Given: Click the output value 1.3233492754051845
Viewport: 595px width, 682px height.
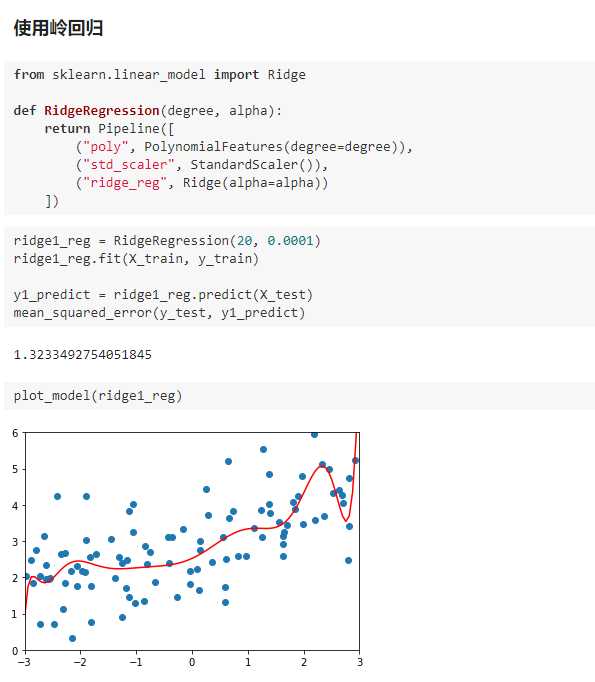Looking at the screenshot, I should [x=83, y=354].
